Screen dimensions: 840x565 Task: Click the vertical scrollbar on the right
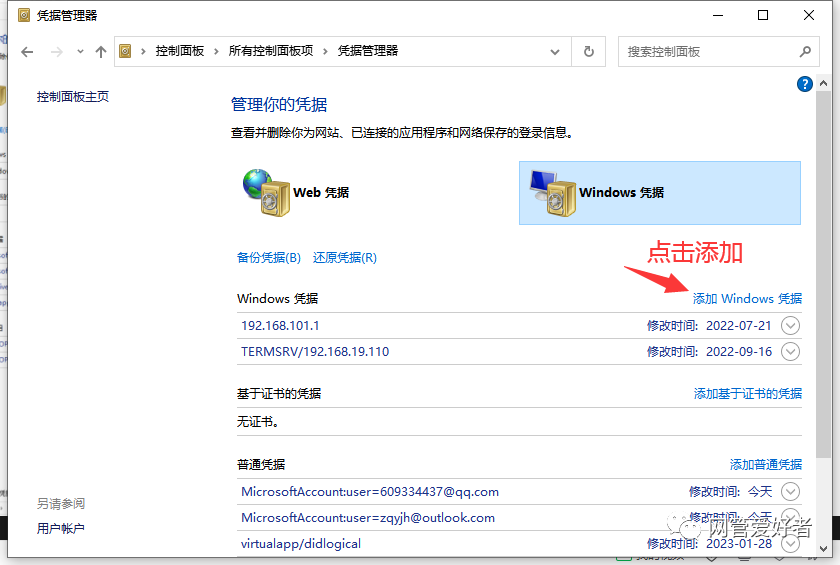coord(822,300)
